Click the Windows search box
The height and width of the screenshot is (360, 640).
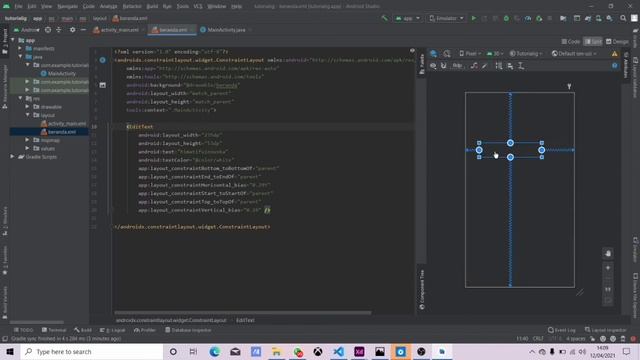tap(92, 351)
